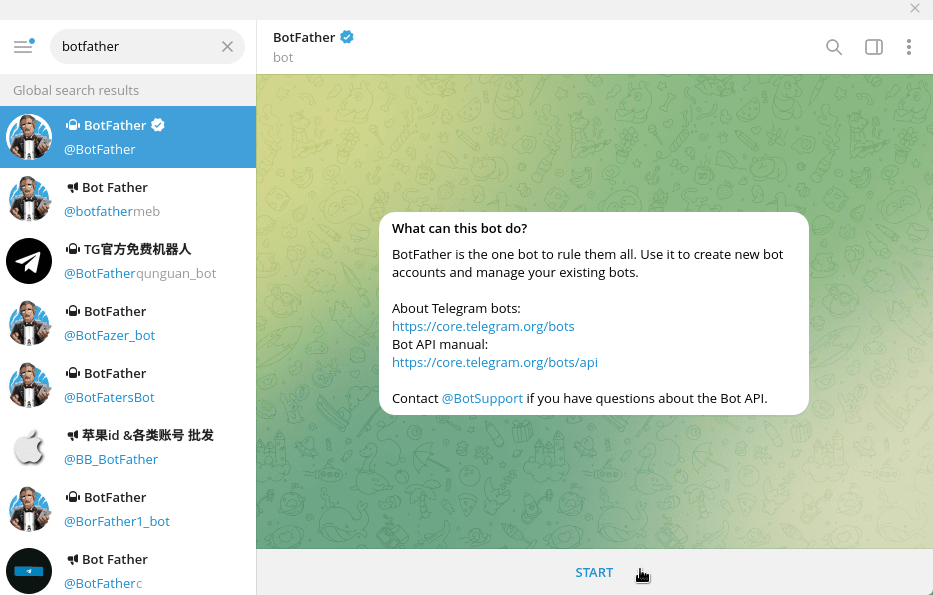Click the botfather search field

[x=148, y=46]
